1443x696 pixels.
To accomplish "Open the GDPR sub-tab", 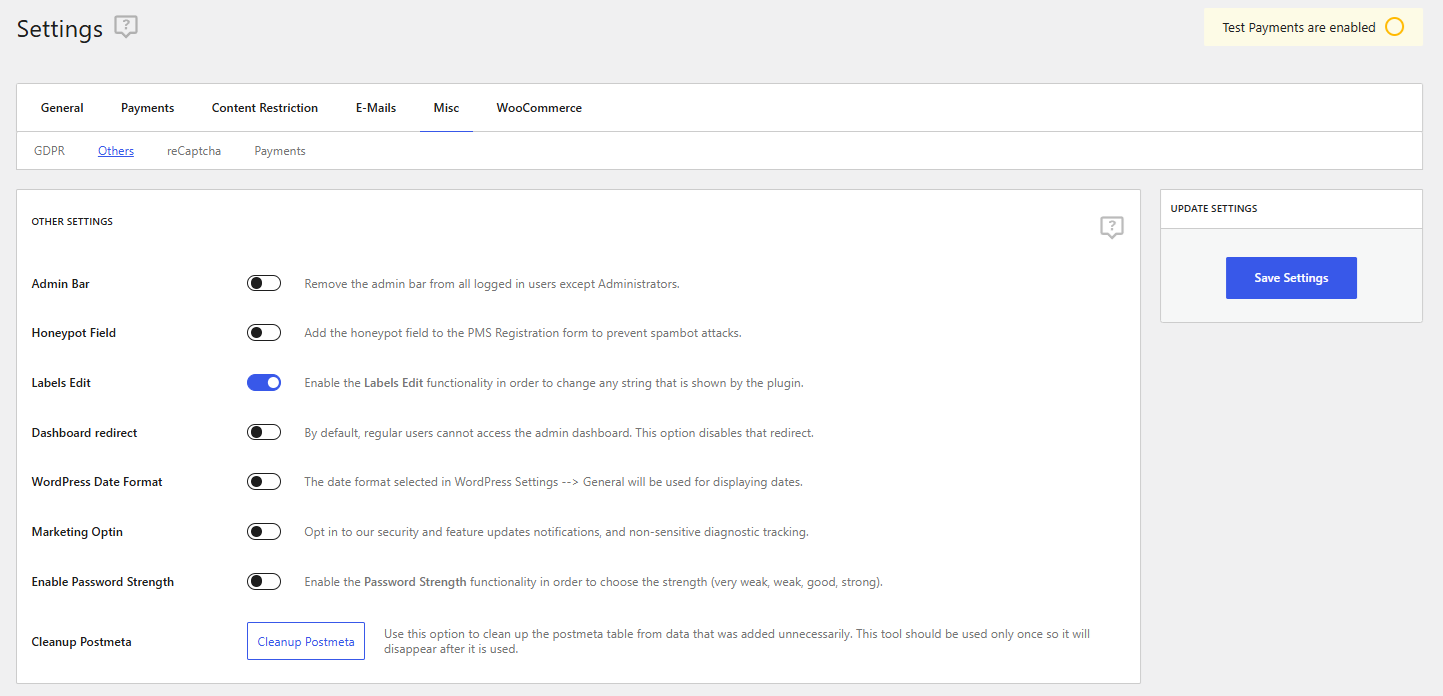I will point(49,151).
